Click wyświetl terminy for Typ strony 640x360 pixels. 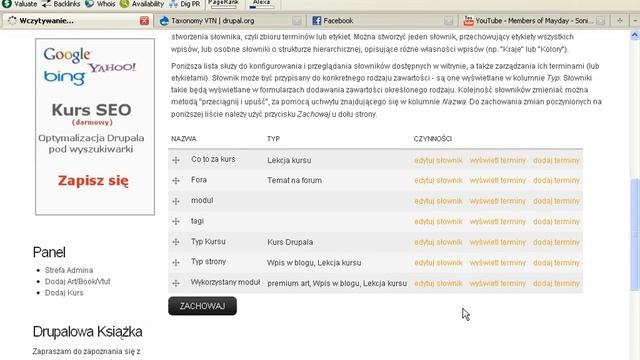point(498,263)
